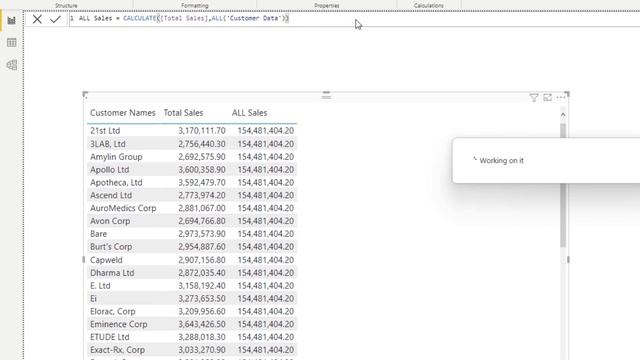The width and height of the screenshot is (640, 360).
Task: Click Total Sales value 2,881,067.00
Action: pos(202,208)
